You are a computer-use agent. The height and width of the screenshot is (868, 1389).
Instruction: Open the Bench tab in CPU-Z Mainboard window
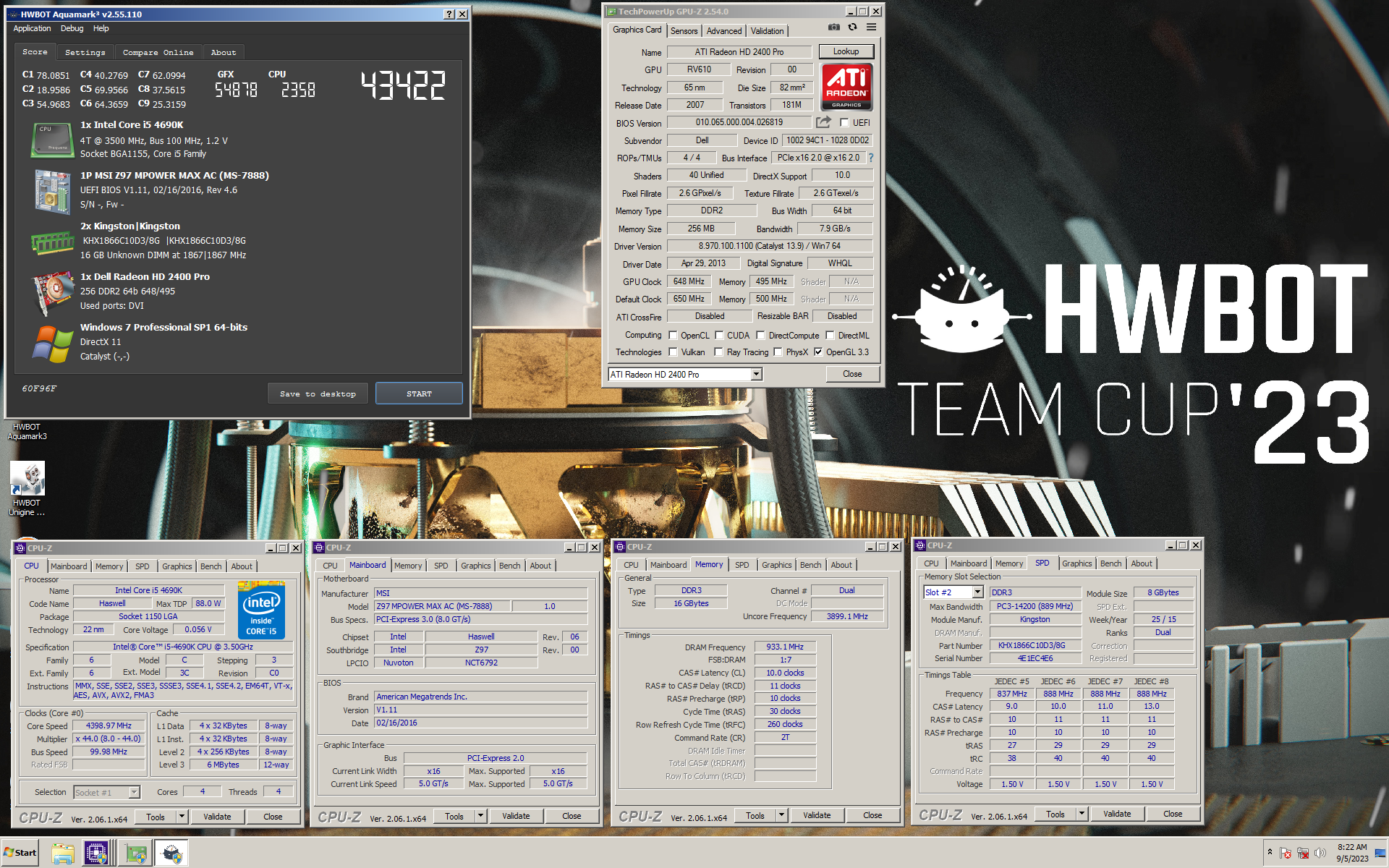tap(509, 566)
